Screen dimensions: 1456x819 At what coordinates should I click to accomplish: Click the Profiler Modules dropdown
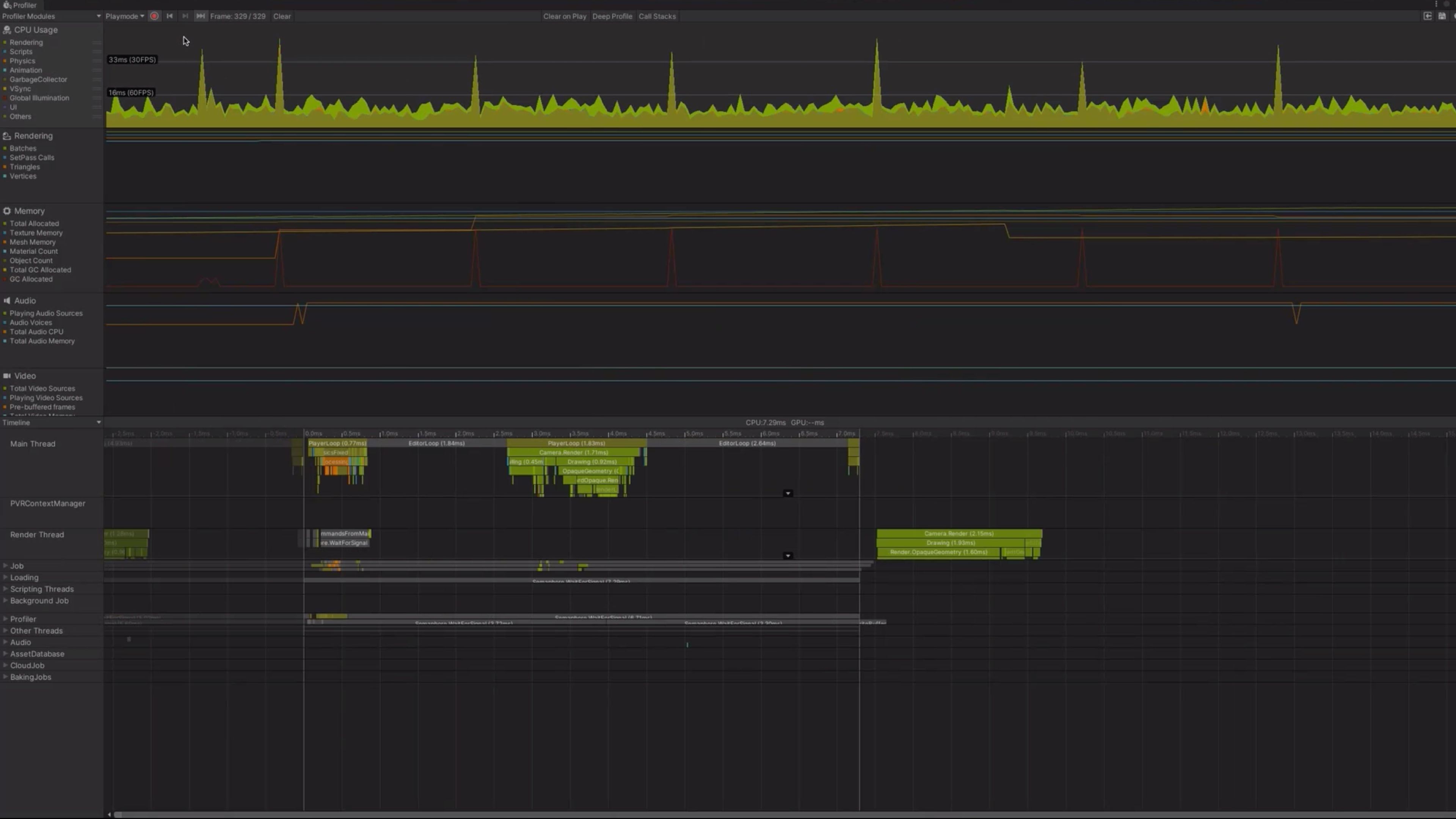click(50, 16)
